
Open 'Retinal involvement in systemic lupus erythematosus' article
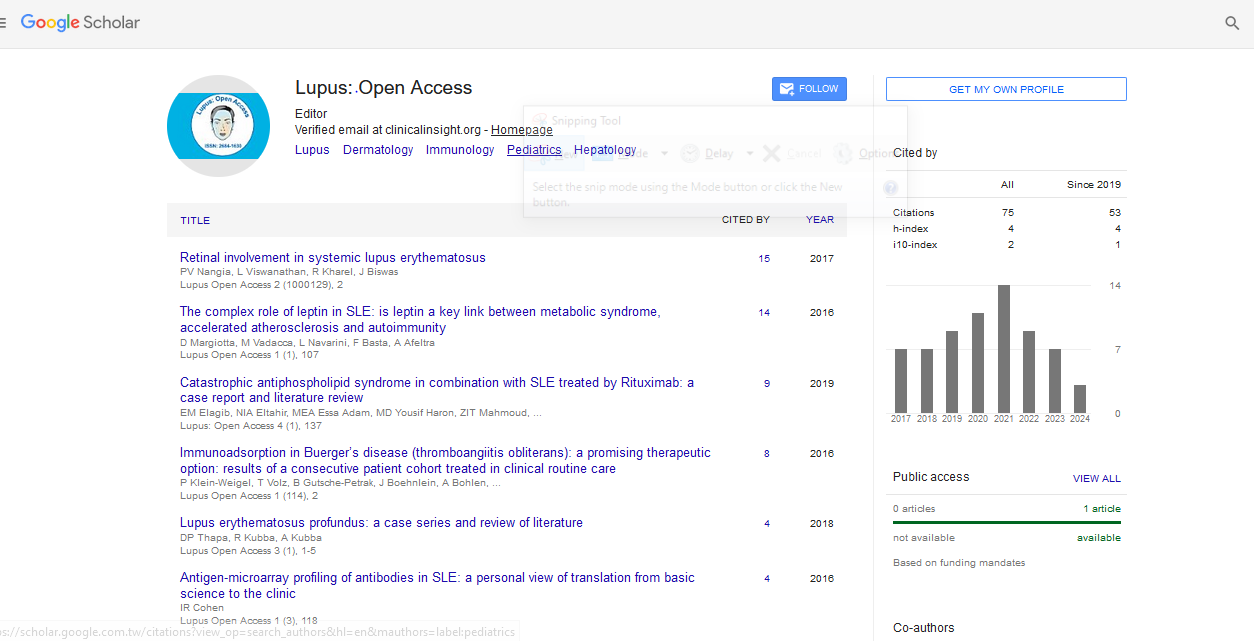click(x=332, y=257)
